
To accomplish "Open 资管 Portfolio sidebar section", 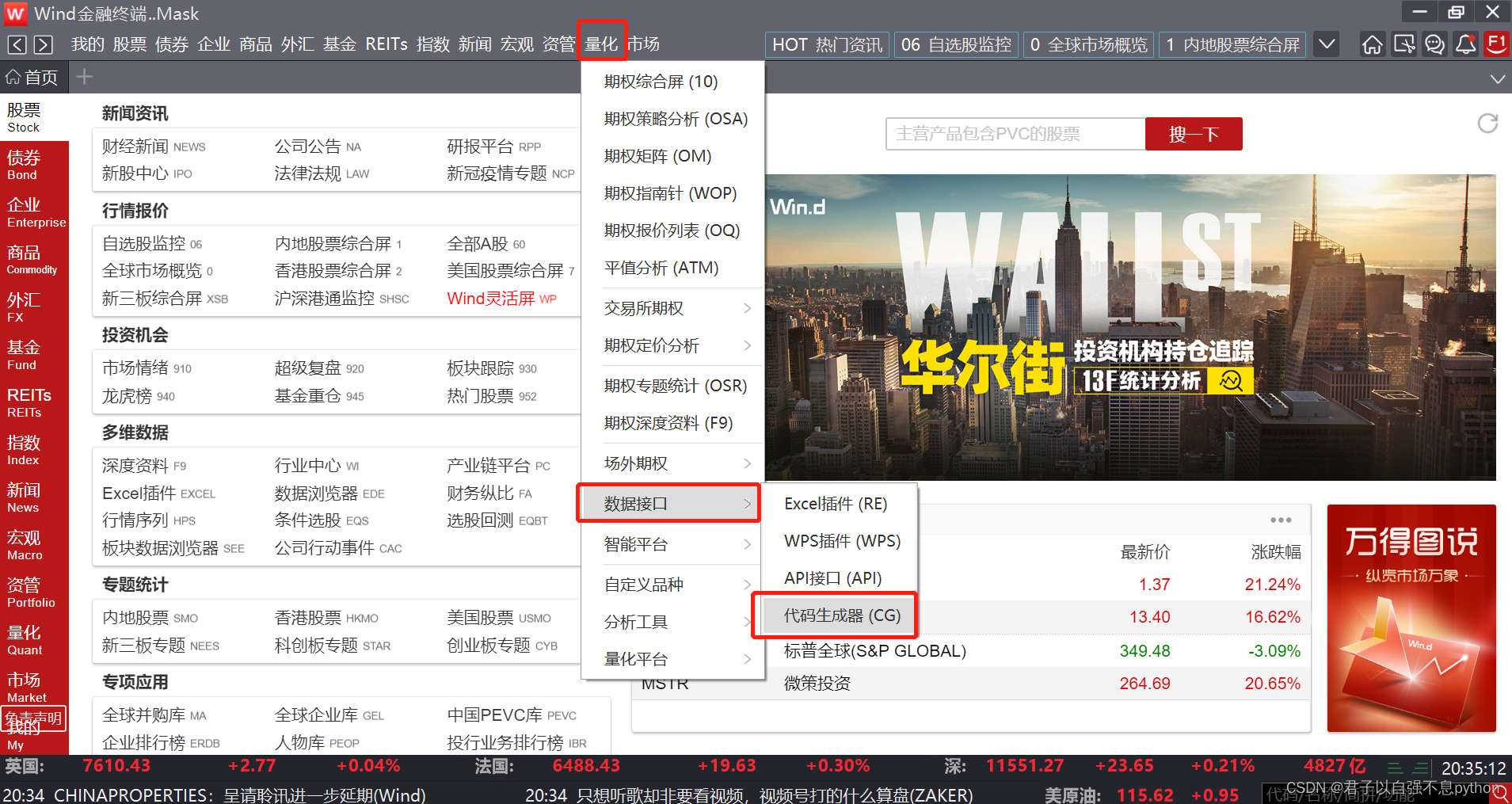I will coord(34,593).
